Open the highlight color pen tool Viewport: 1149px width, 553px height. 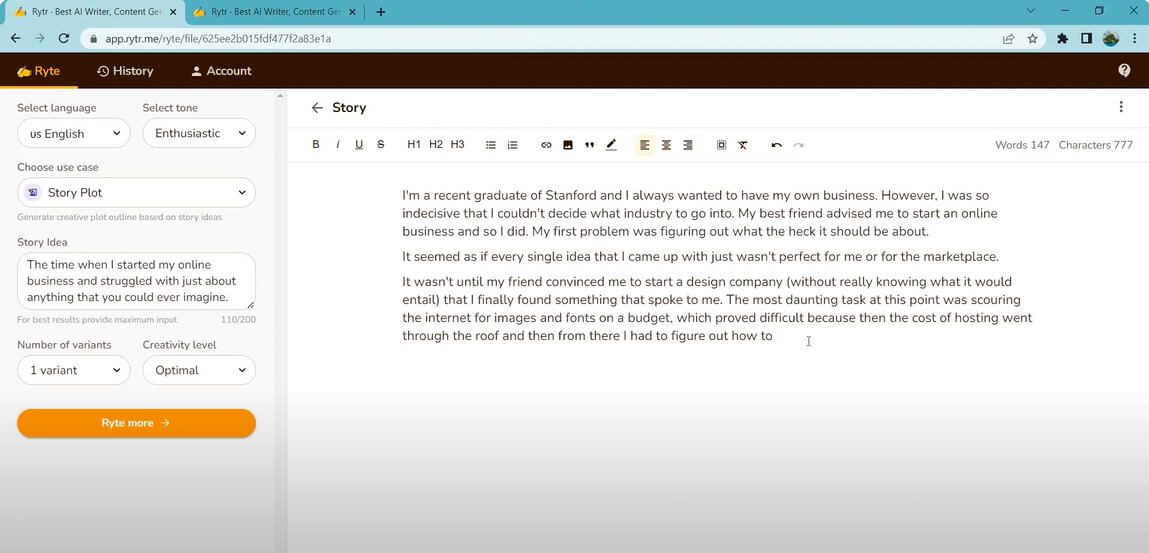[x=611, y=145]
